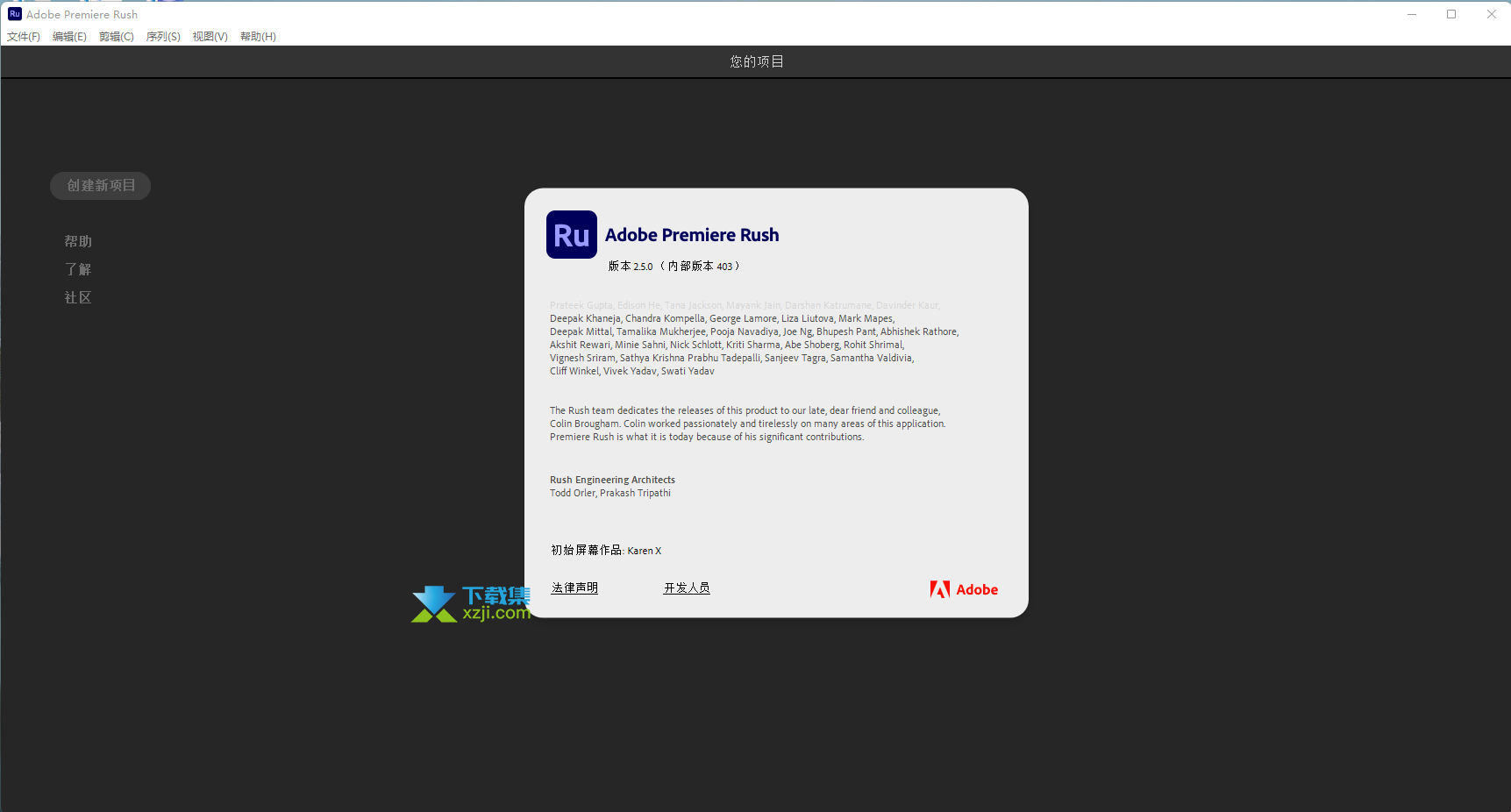Open the 文件(F) menu

(24, 37)
